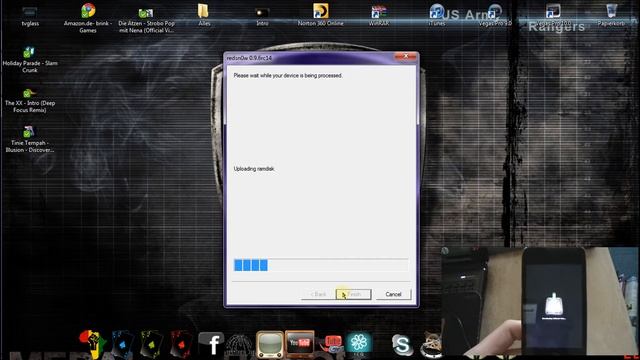Launch WinRAR from the desktop
The image size is (640, 360).
coord(379,16)
